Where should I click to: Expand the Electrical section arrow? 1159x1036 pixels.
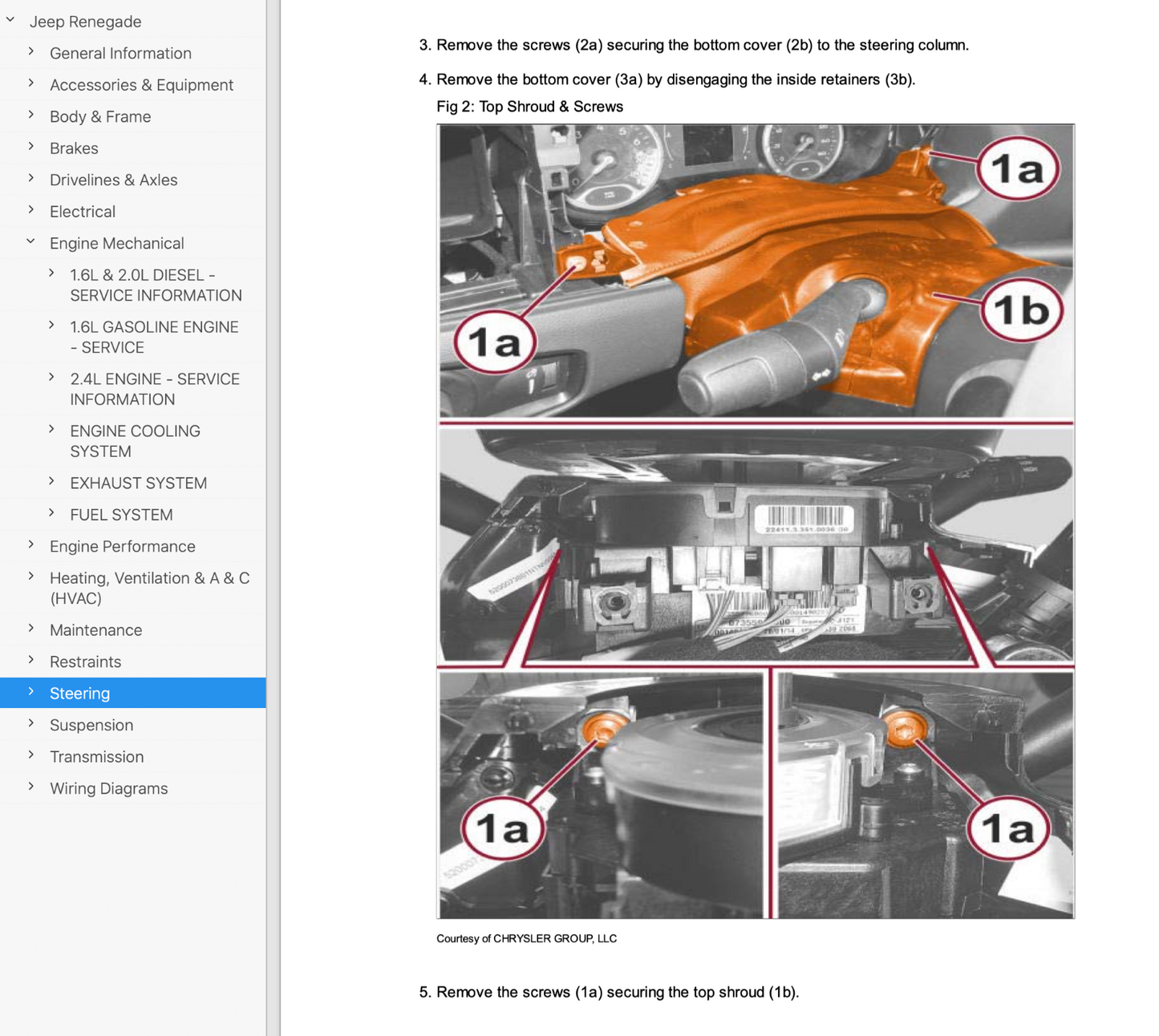point(31,210)
